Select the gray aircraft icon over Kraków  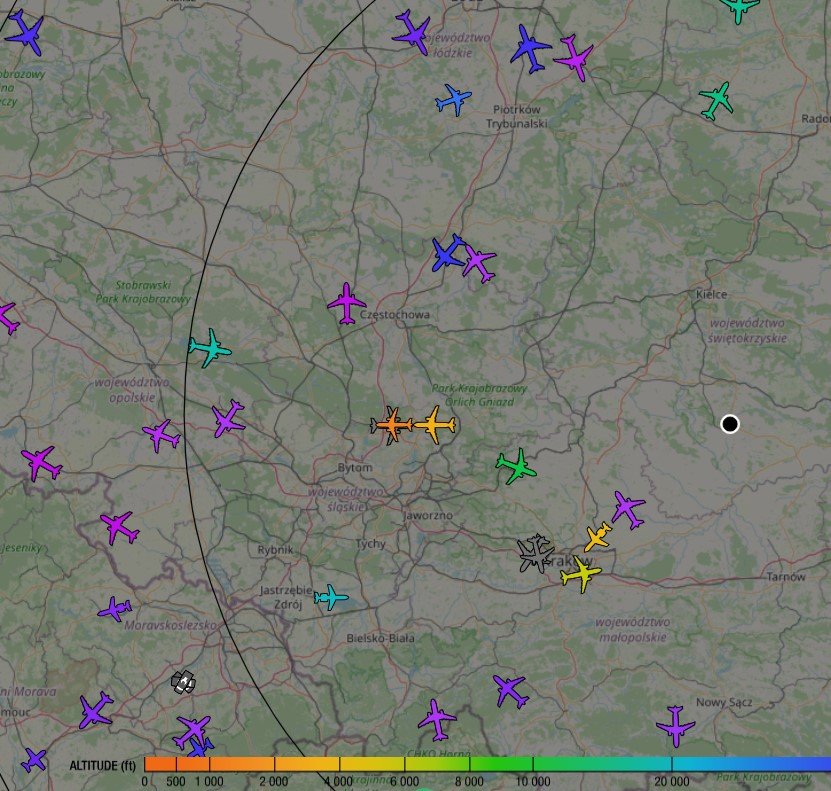(536, 552)
